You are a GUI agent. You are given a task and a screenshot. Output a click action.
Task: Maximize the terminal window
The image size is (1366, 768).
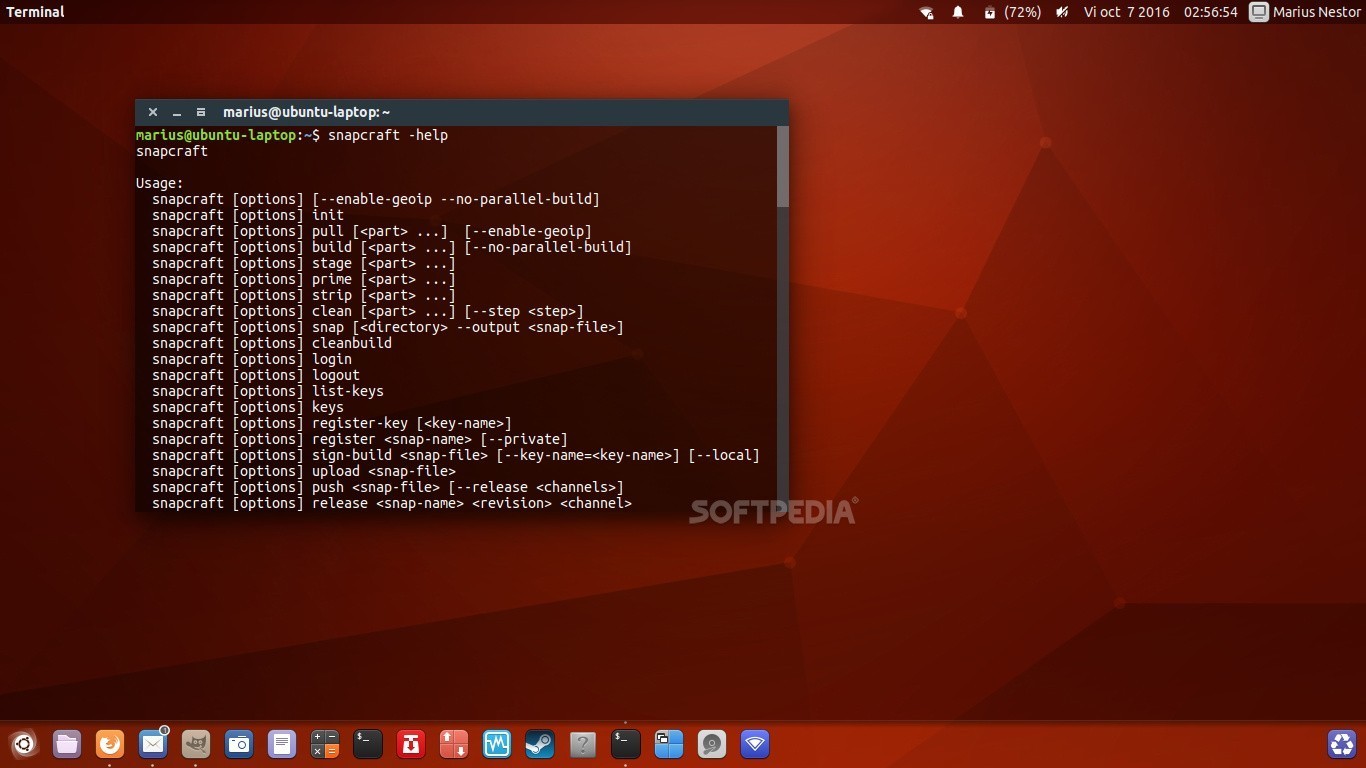[201, 112]
